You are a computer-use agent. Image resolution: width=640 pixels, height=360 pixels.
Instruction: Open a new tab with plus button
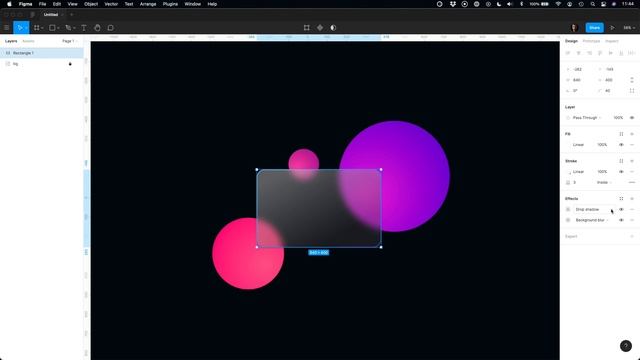[71, 15]
